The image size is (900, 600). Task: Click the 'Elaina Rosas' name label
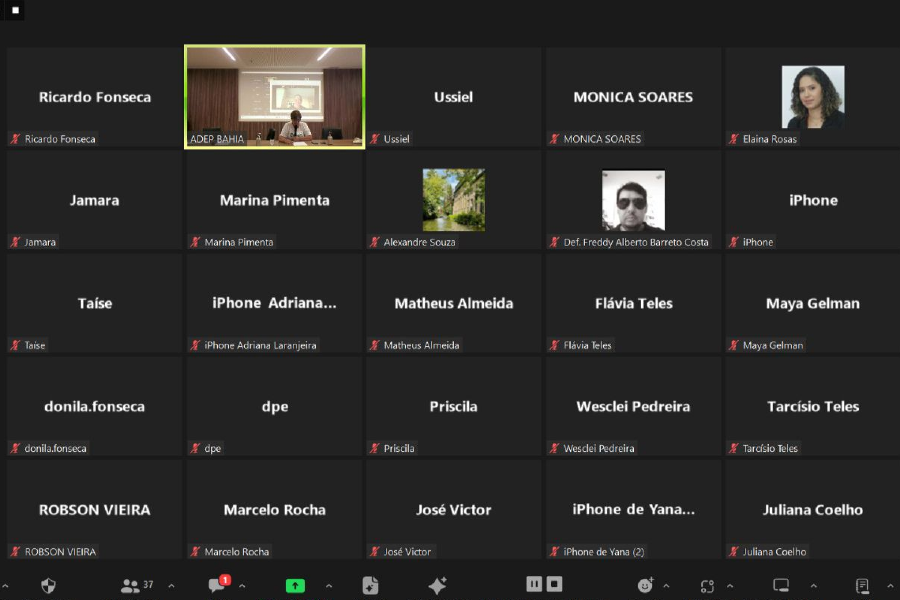pos(770,139)
